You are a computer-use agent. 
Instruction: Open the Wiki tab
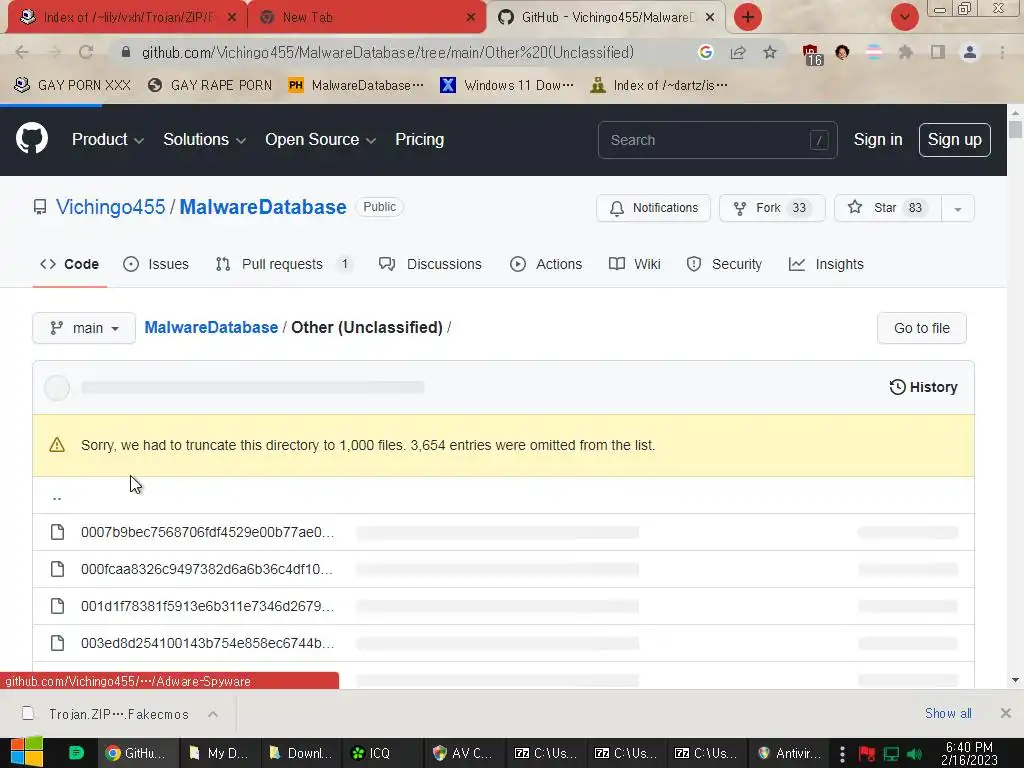click(635, 264)
